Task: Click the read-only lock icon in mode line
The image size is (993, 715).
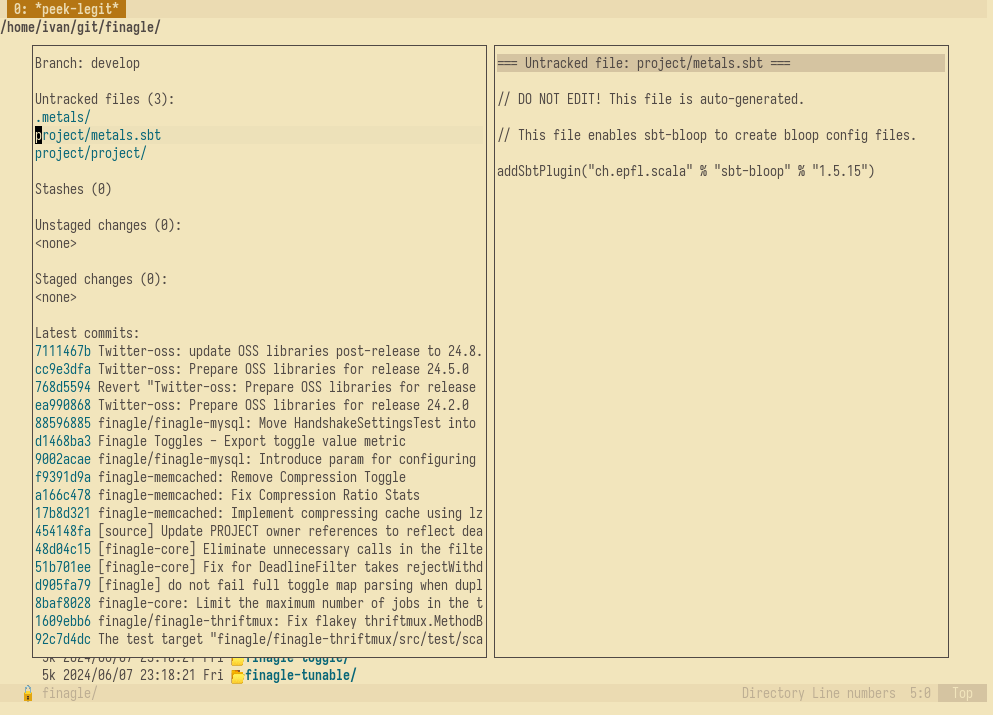Action: click(28, 693)
